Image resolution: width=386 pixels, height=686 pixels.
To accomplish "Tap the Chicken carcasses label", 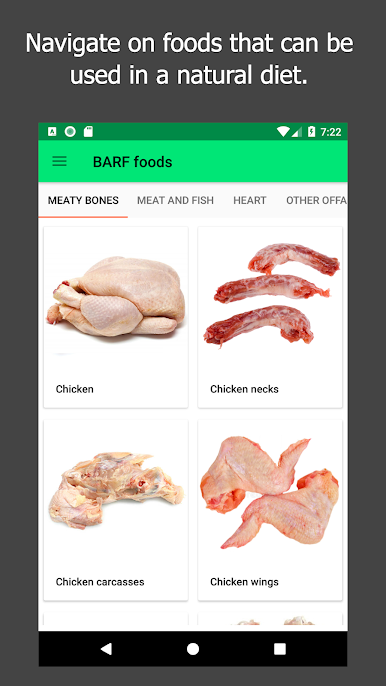I will pos(100,582).
